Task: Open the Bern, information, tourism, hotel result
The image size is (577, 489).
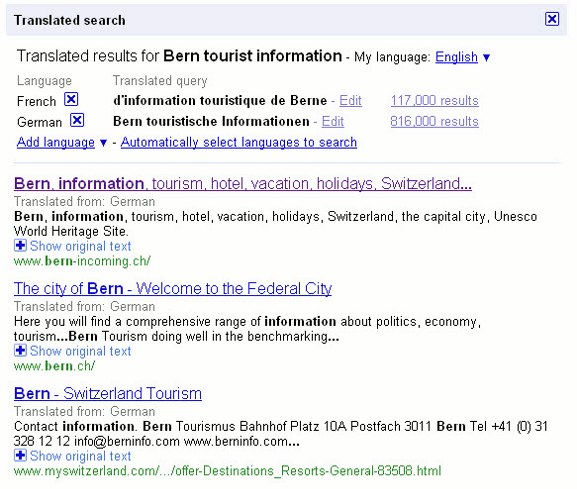Action: 243,184
